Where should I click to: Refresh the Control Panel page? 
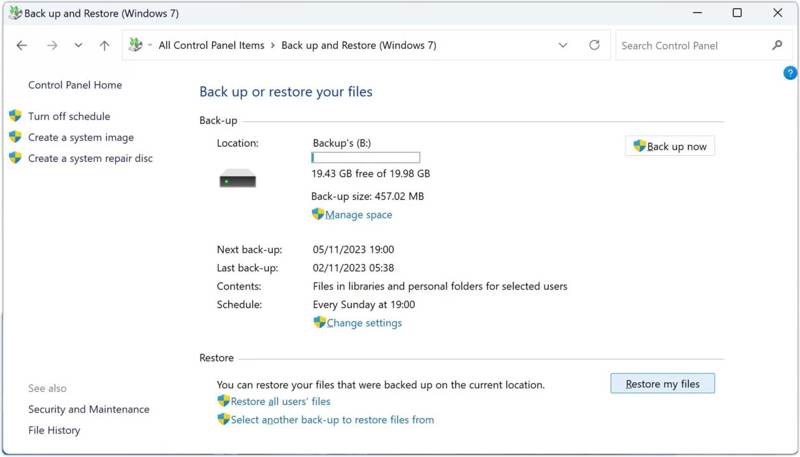(594, 45)
